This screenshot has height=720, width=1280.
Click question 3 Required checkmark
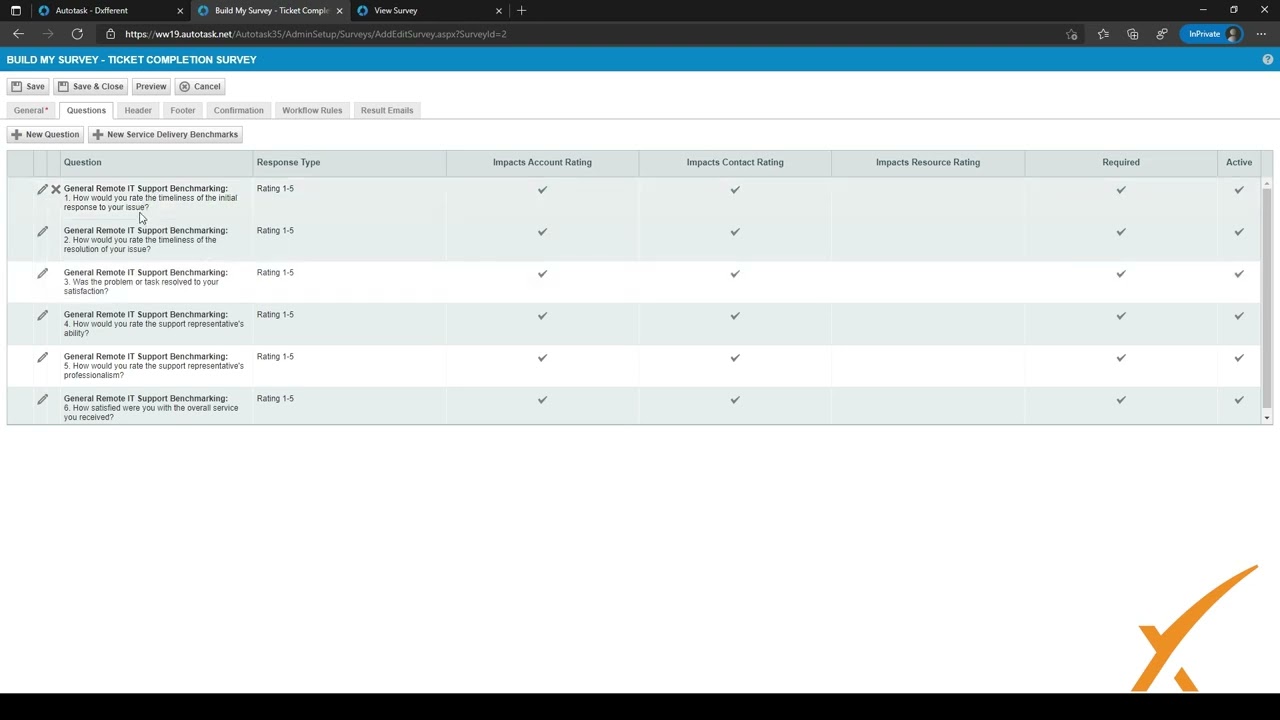point(1121,273)
